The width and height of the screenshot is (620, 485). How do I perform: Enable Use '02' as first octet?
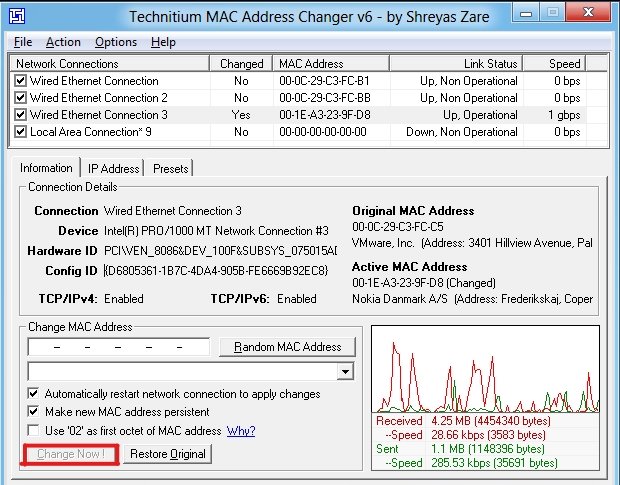[34, 430]
